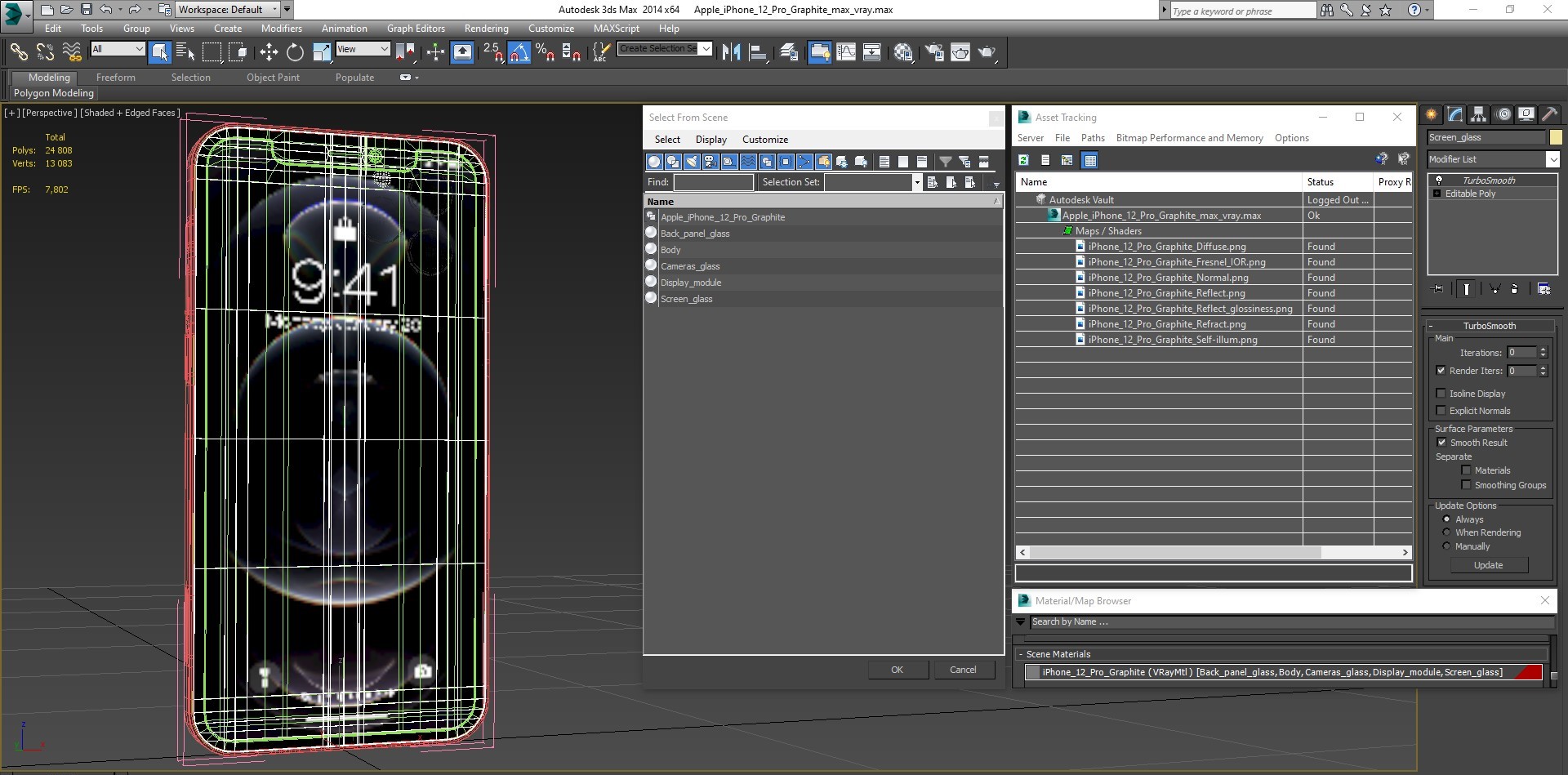Click the Pin Stack icon
This screenshot has height=775, width=1568.
point(1438,289)
